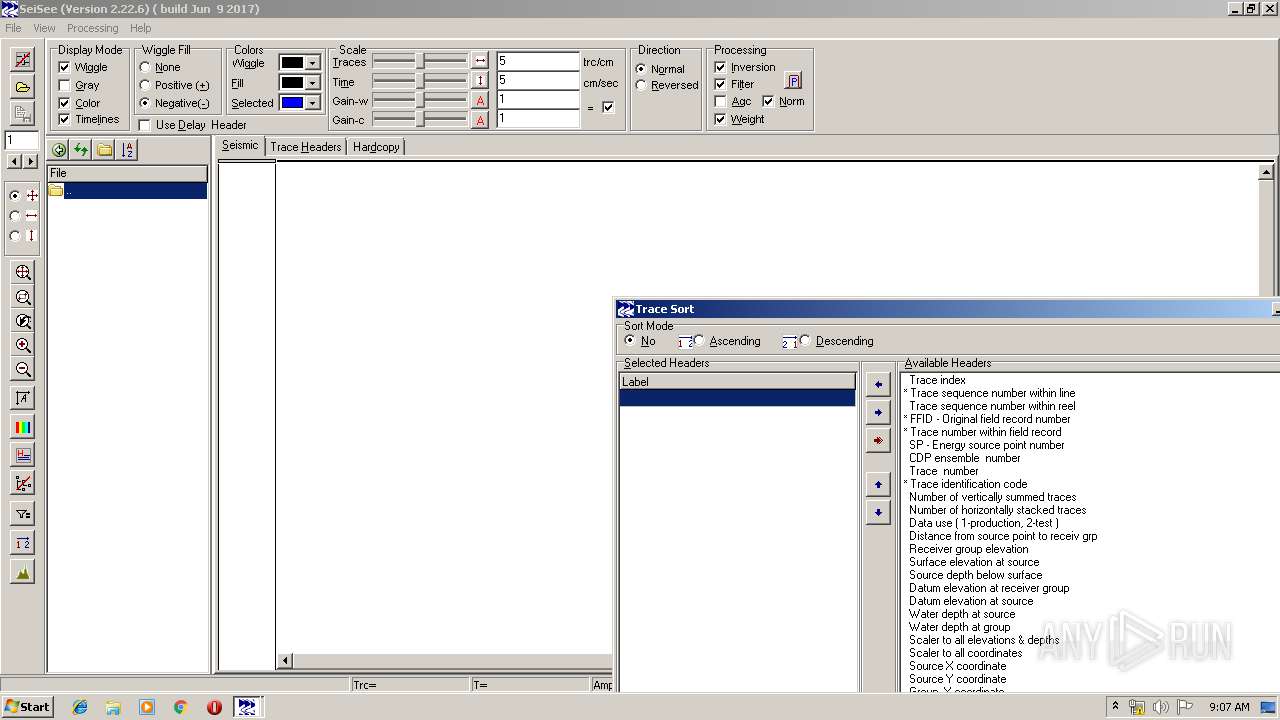This screenshot has width=1280, height=720.
Task: Toggle the Norm checkbox
Action: coord(768,101)
